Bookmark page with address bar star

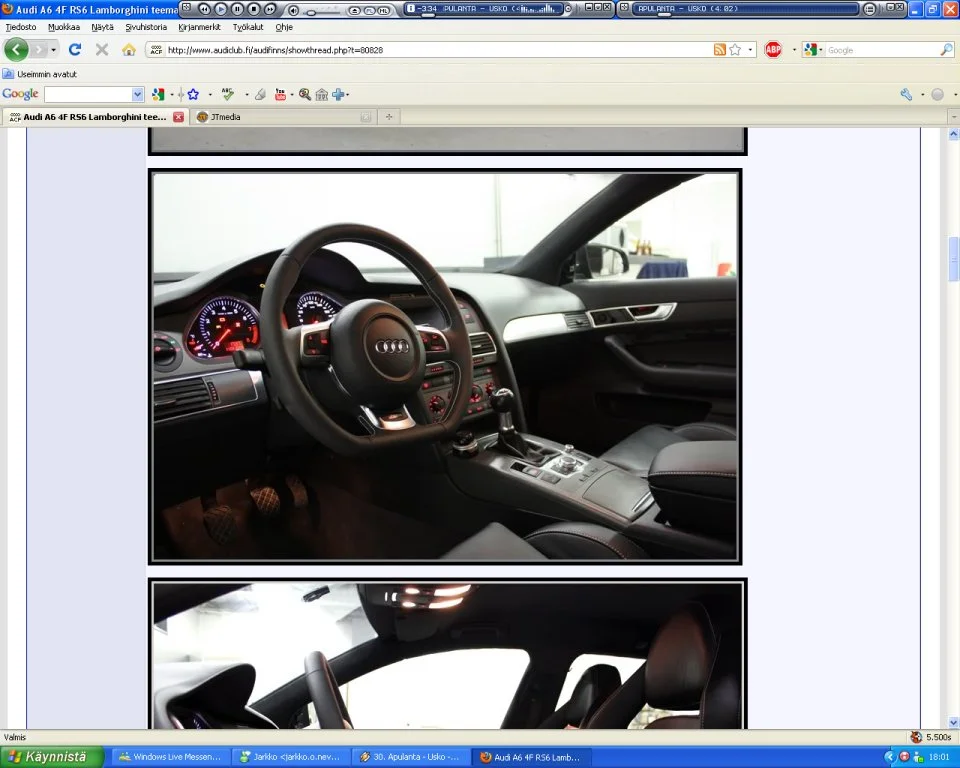736,49
